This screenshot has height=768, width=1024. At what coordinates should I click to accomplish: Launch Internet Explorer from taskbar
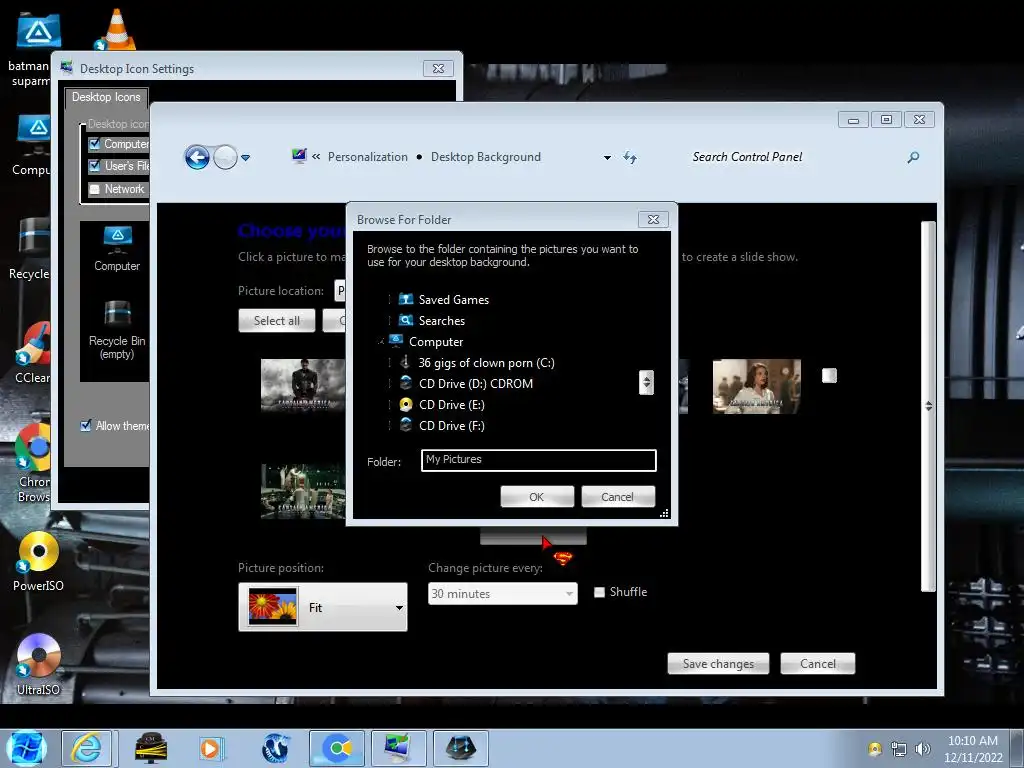coord(87,748)
